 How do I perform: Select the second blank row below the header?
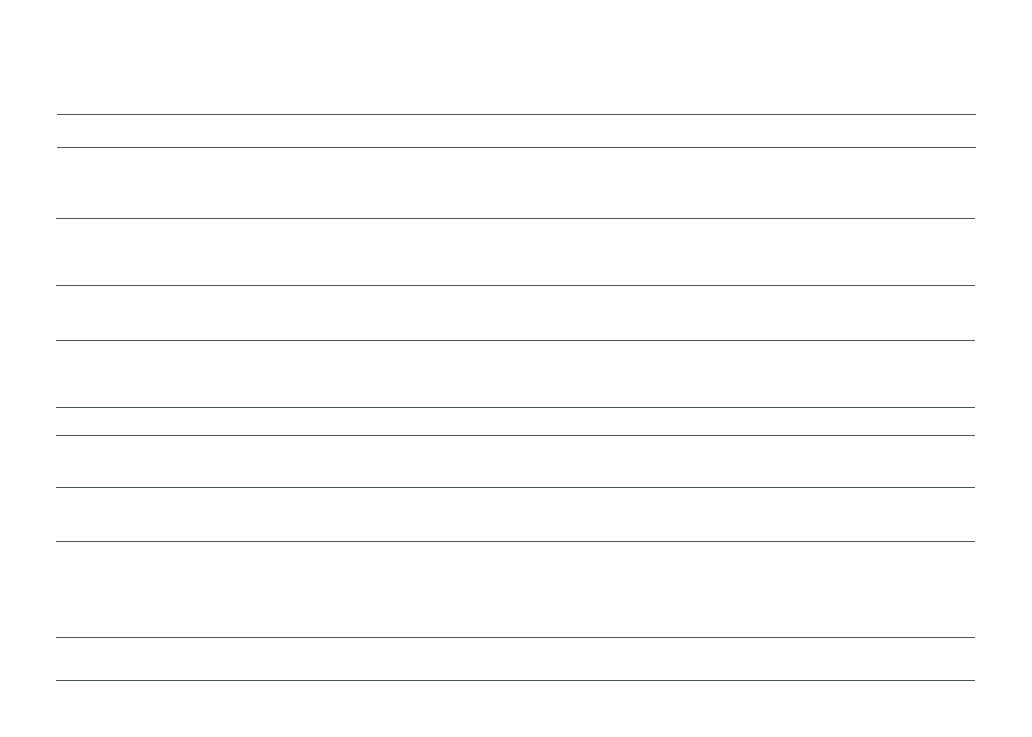[x=516, y=252]
